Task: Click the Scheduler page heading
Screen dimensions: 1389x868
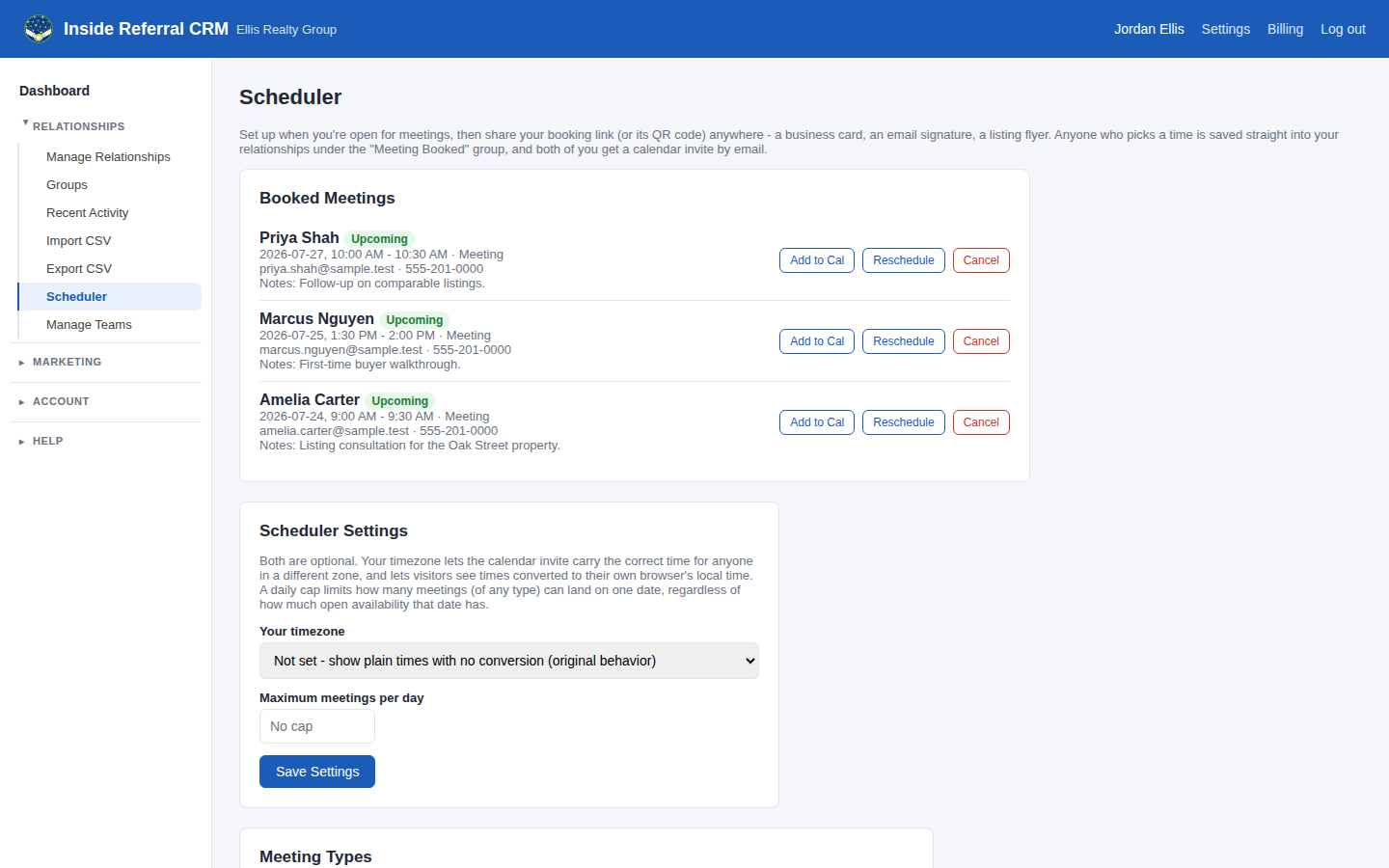Action: [290, 97]
